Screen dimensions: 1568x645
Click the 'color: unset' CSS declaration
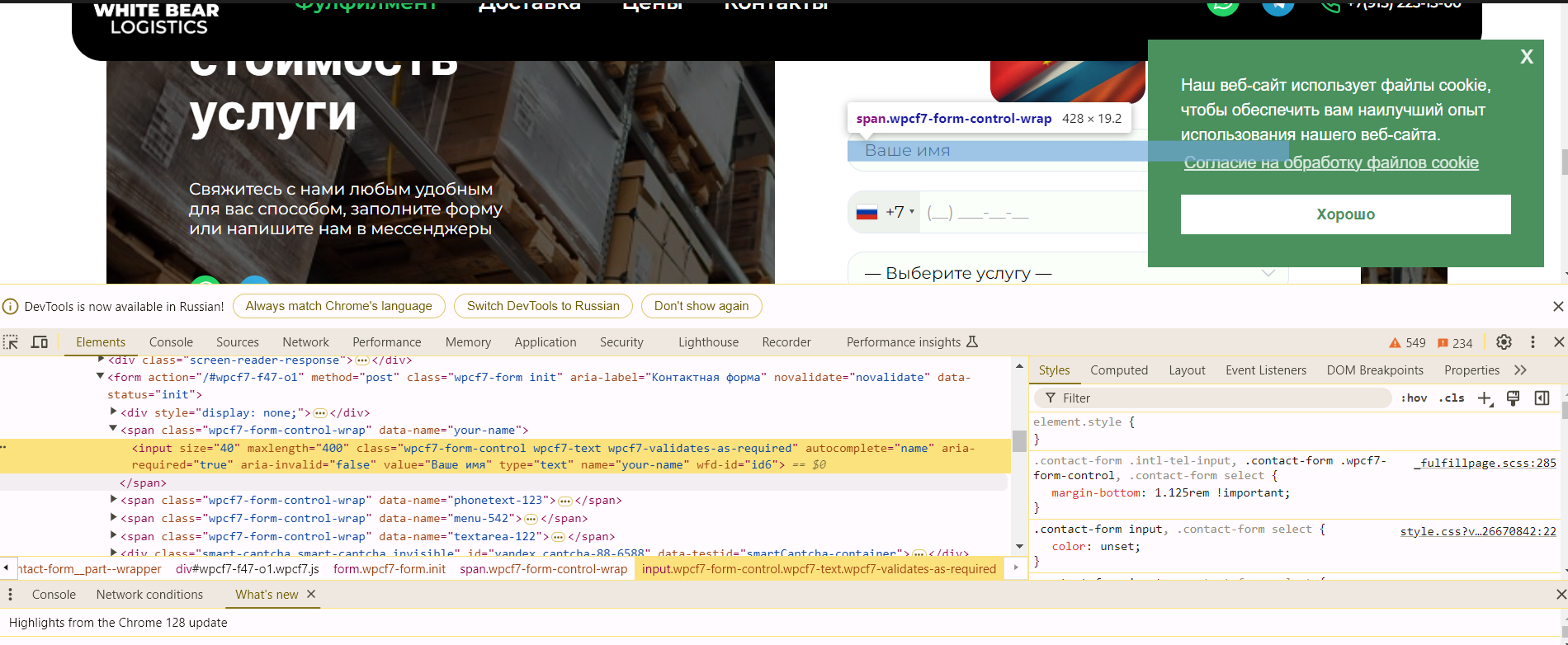click(1096, 547)
